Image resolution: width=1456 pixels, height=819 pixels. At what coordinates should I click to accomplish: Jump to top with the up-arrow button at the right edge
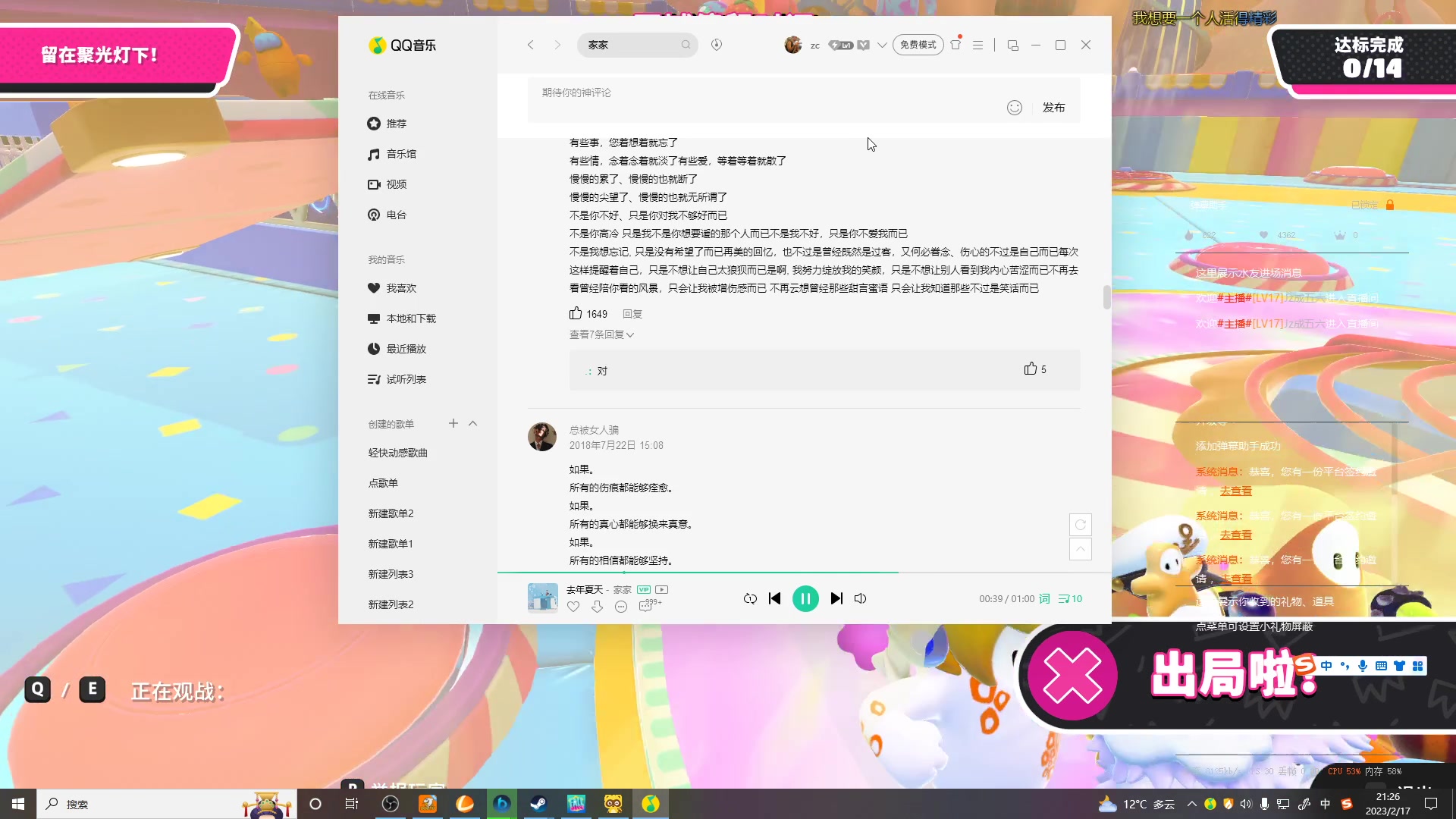click(x=1081, y=549)
